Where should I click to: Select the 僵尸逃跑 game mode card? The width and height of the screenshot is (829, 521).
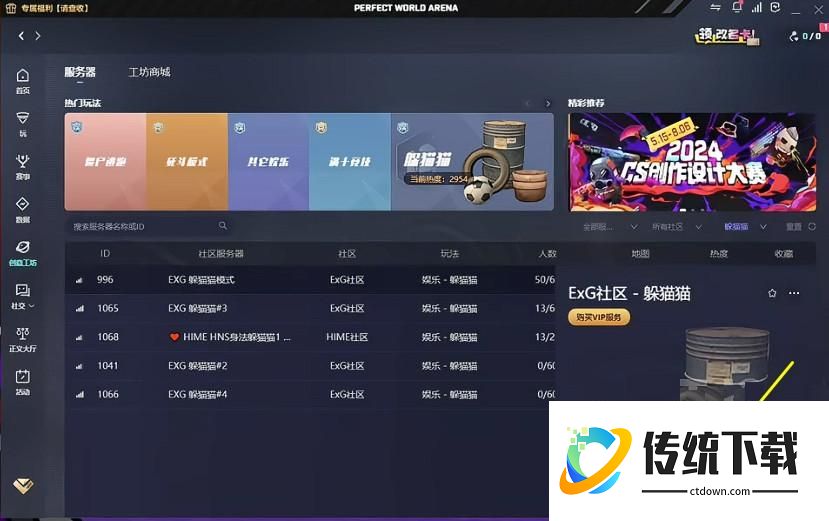[x=105, y=161]
